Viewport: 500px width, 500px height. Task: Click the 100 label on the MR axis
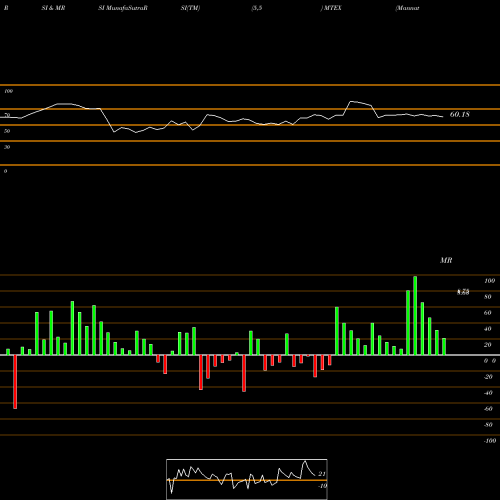(x=489, y=281)
